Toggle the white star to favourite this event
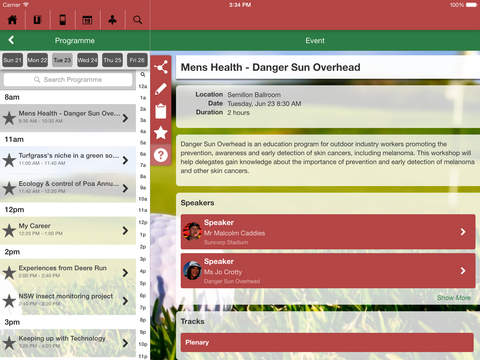This screenshot has width=480, height=360. [161, 133]
